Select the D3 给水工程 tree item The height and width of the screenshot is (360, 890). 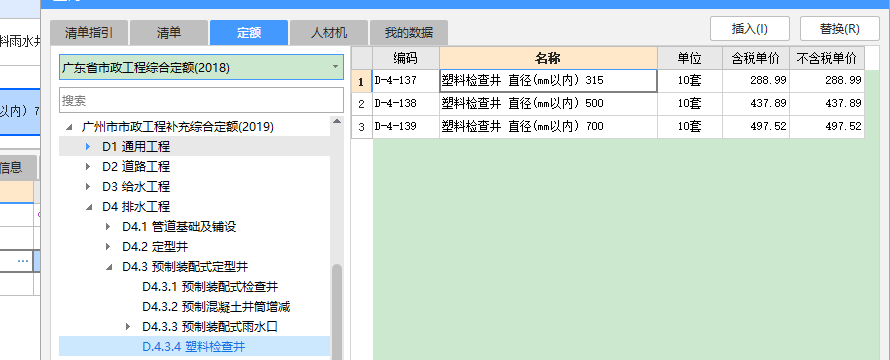coord(136,187)
